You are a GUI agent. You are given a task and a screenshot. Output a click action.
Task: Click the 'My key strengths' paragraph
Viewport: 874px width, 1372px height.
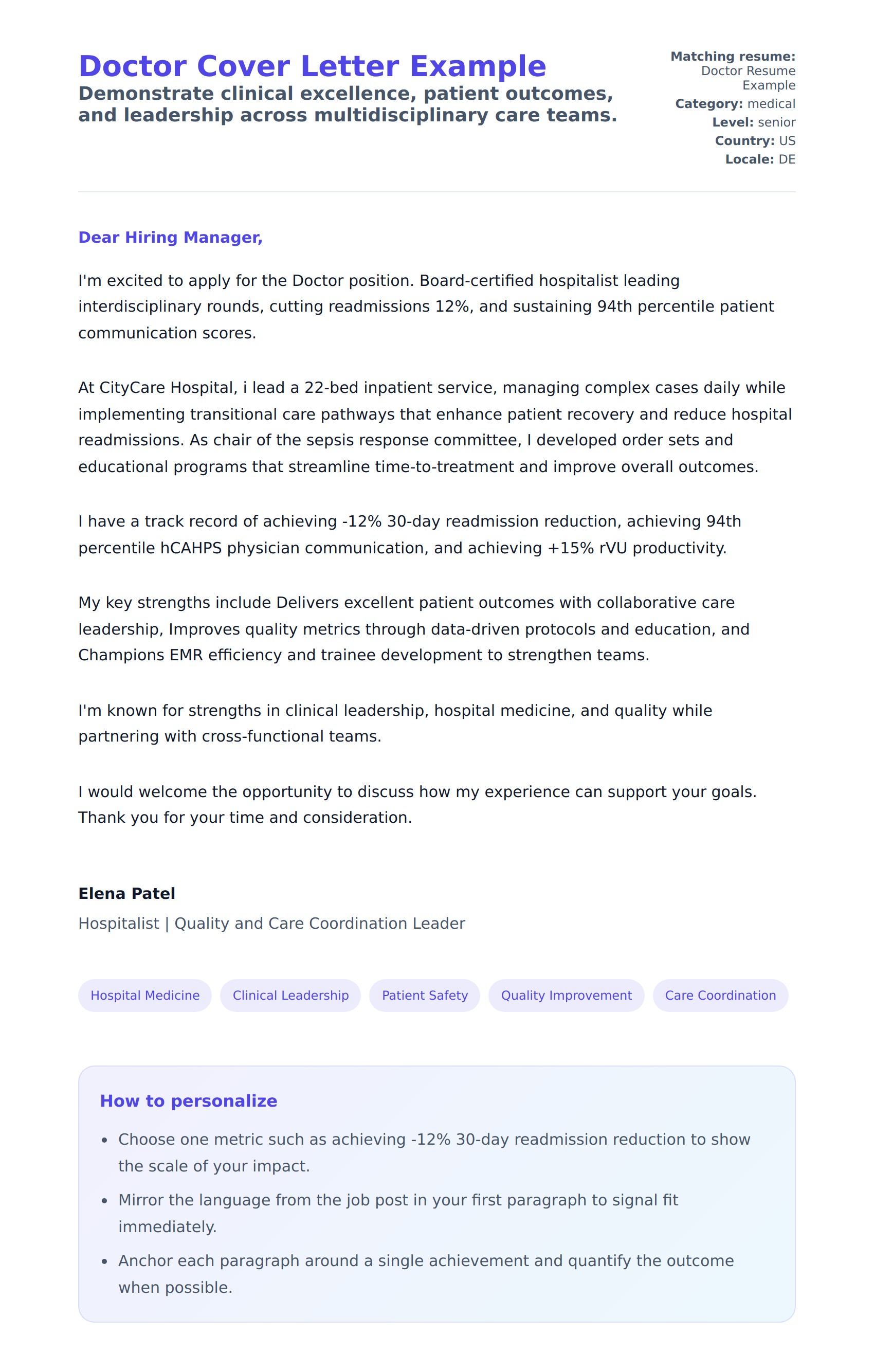tap(413, 628)
